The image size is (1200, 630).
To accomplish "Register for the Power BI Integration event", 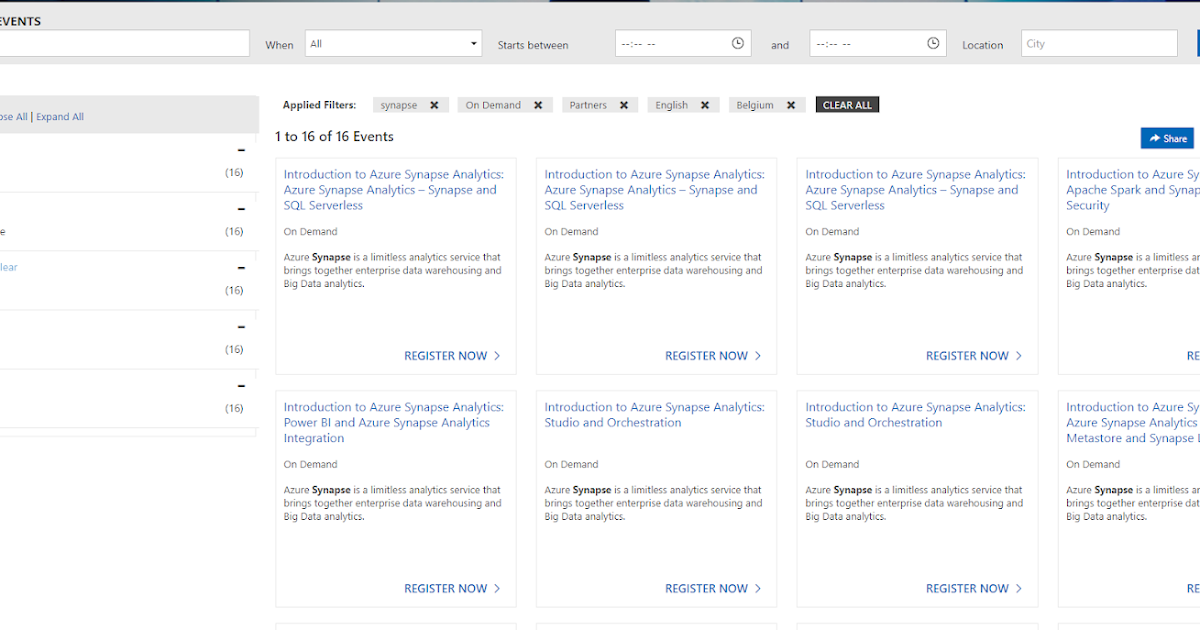I will 447,588.
